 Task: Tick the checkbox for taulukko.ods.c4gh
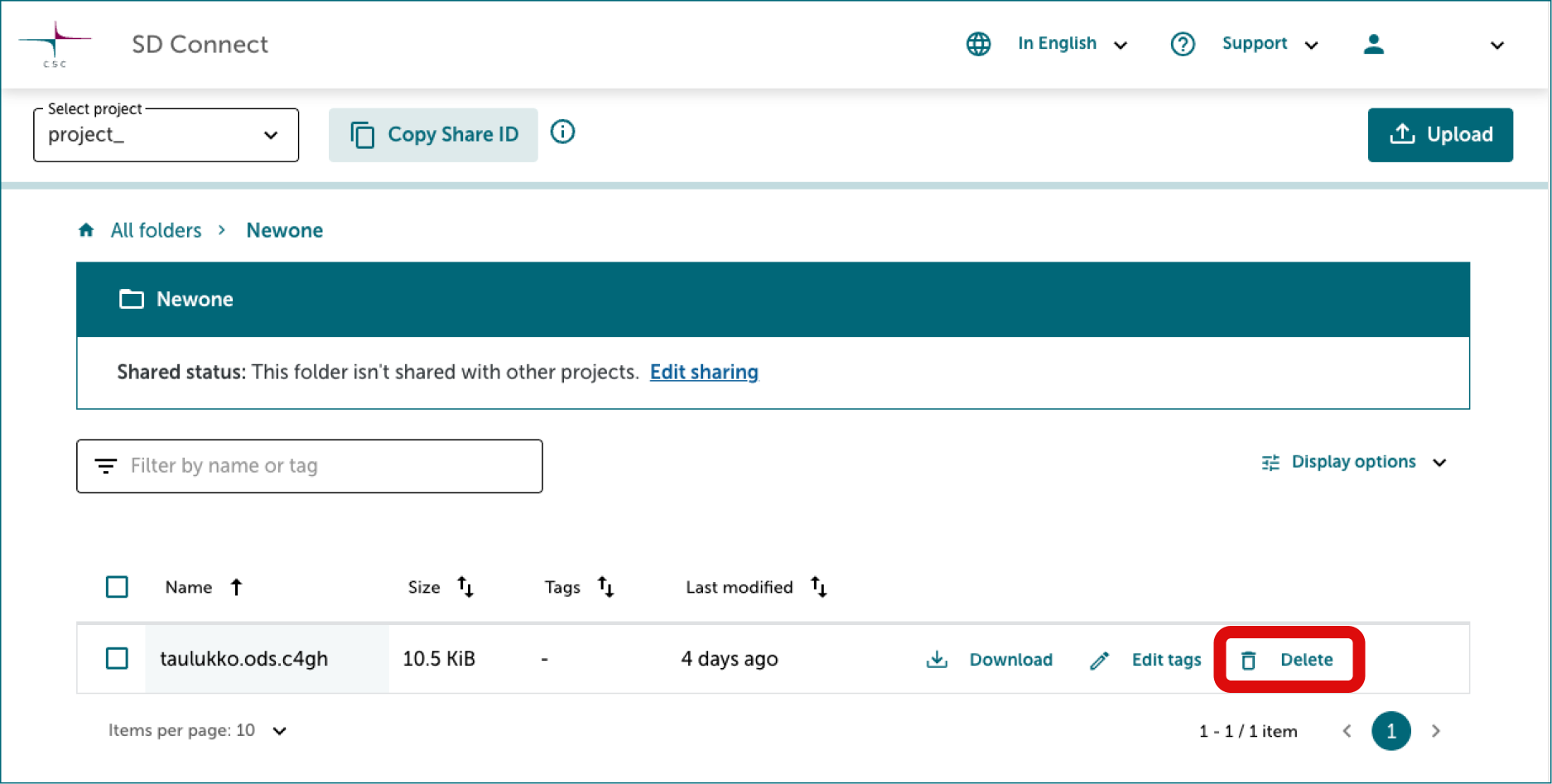point(117,659)
